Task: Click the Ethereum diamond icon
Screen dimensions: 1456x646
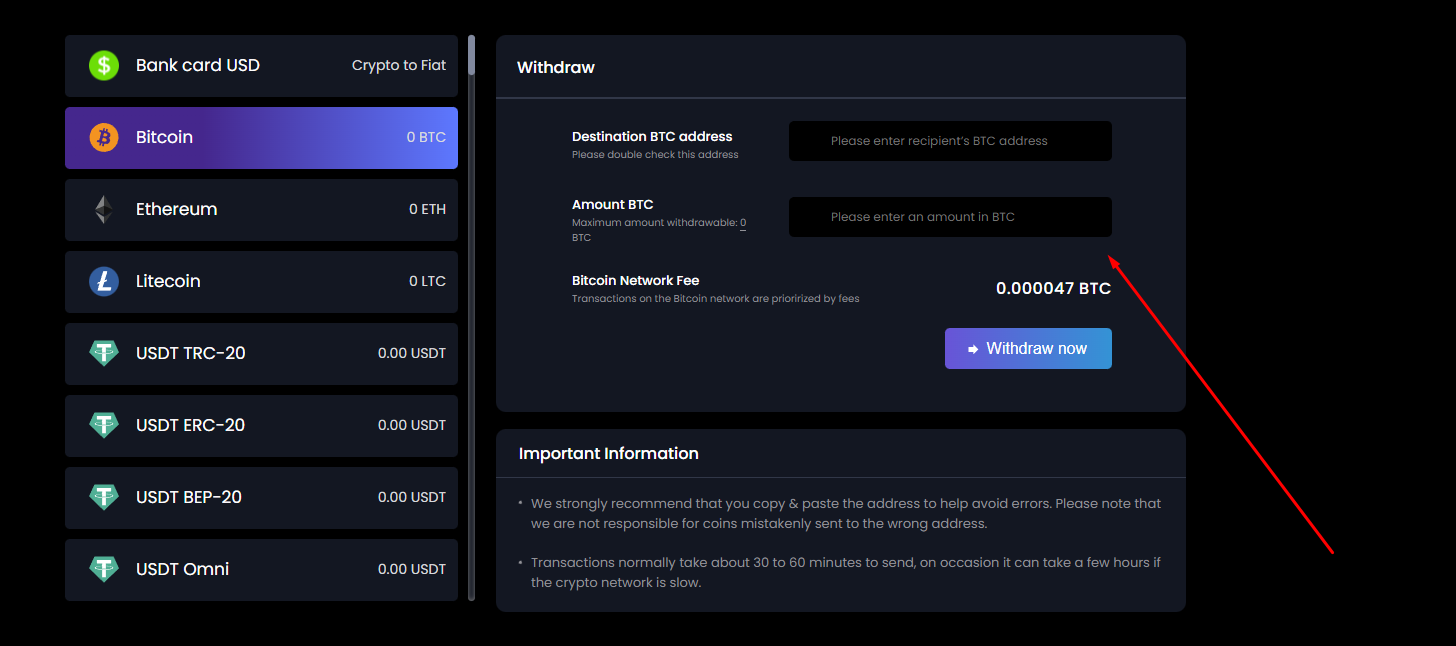Action: coord(104,210)
